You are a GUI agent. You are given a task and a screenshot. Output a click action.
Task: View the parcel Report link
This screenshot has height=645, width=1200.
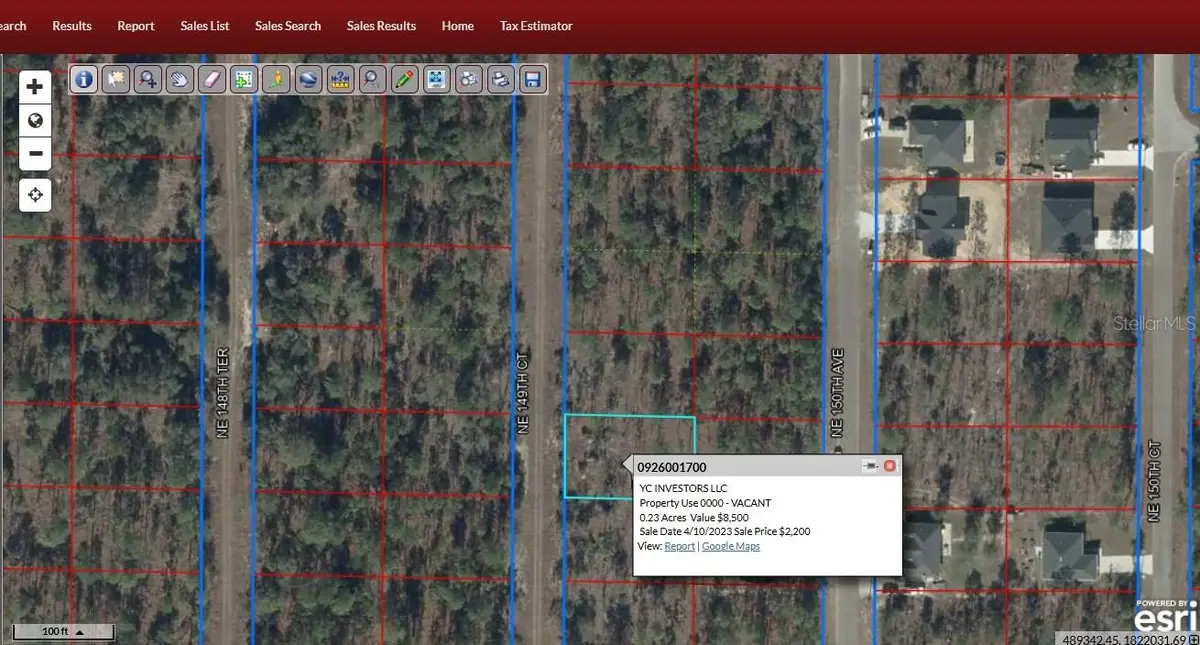pyautogui.click(x=679, y=546)
